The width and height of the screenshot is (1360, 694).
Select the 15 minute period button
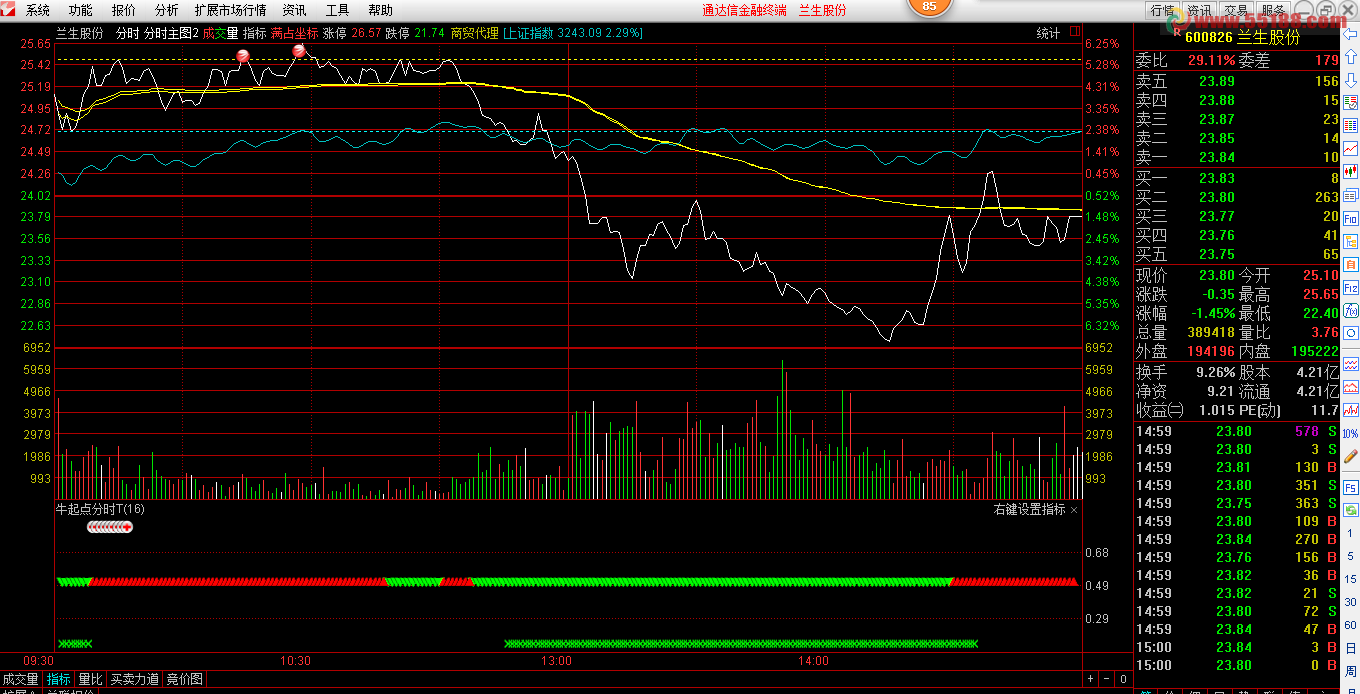click(x=1350, y=579)
